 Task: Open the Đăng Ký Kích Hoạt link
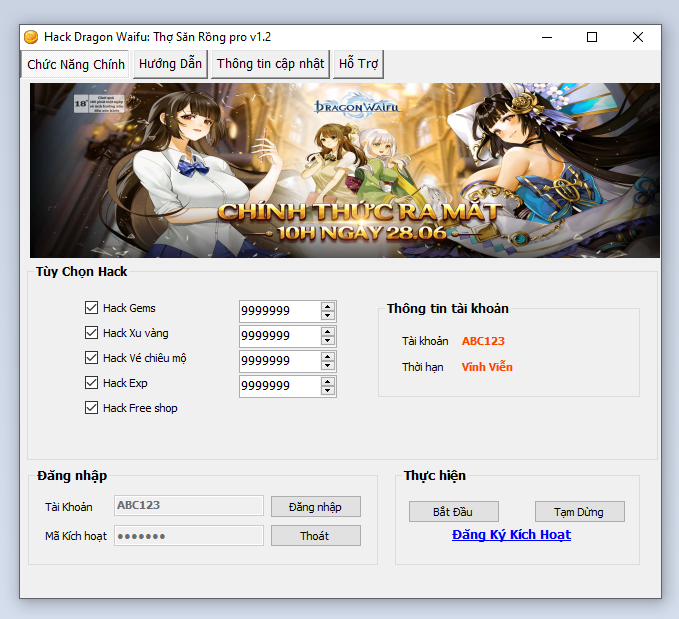(511, 535)
